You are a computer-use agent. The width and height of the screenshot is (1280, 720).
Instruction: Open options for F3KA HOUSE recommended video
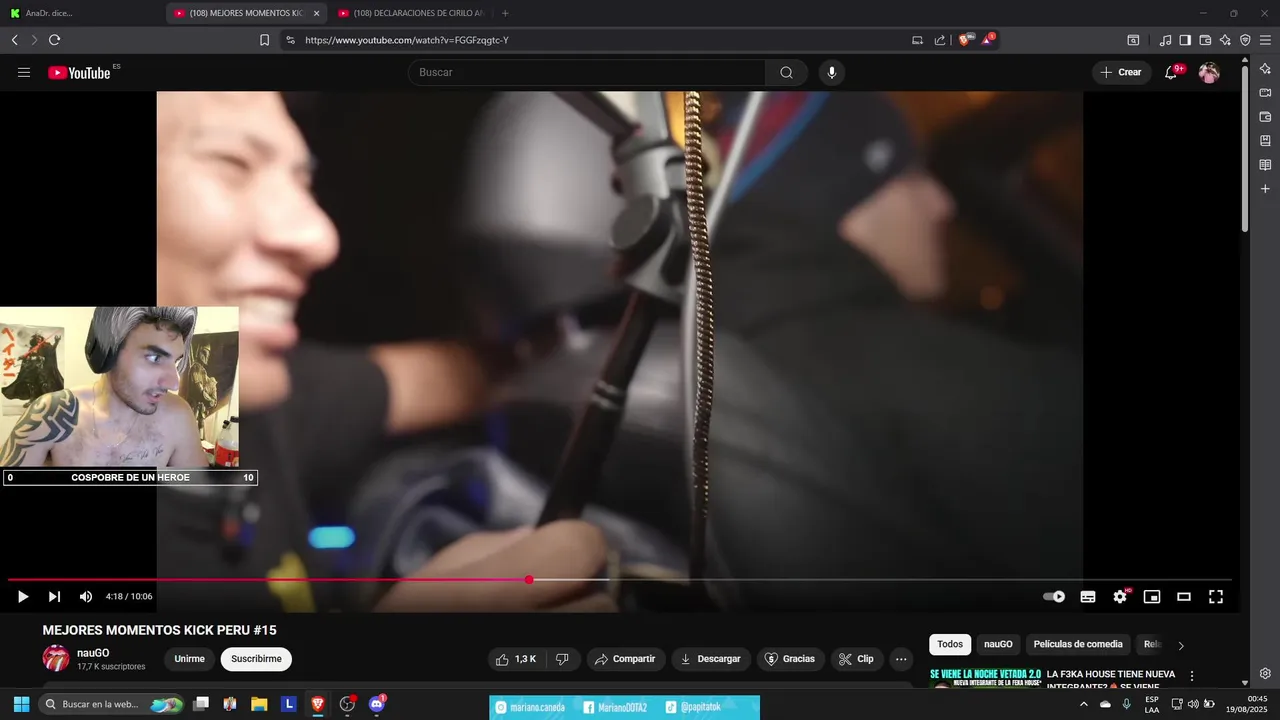point(1192,677)
